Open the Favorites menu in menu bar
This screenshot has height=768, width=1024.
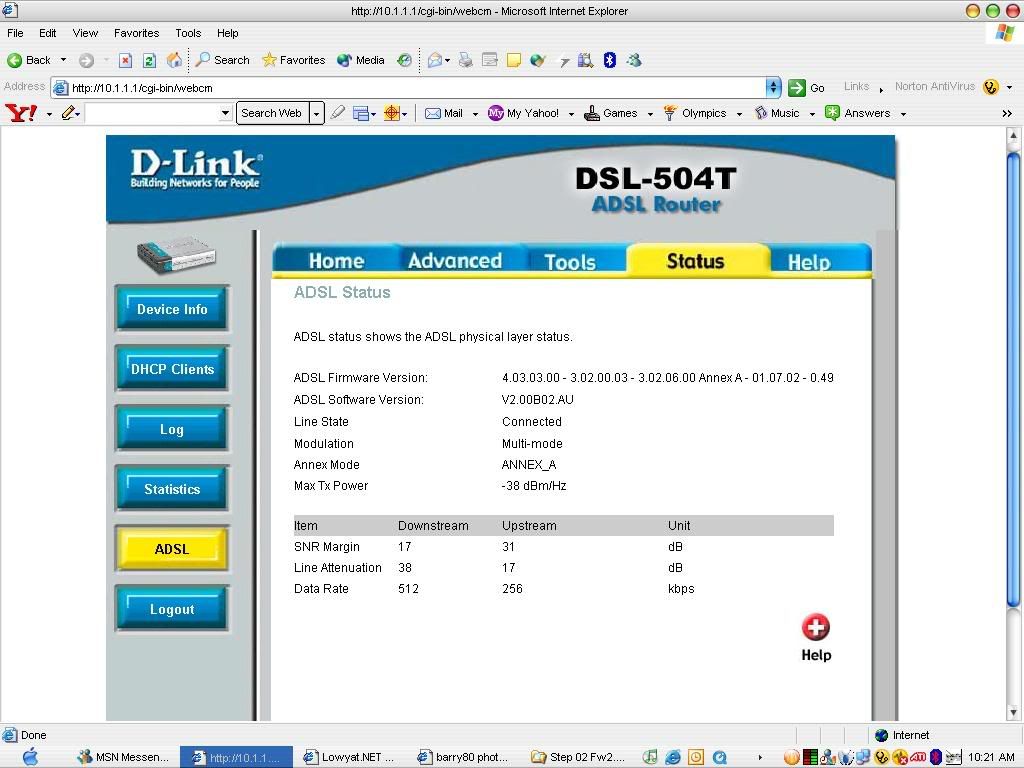click(x=136, y=33)
